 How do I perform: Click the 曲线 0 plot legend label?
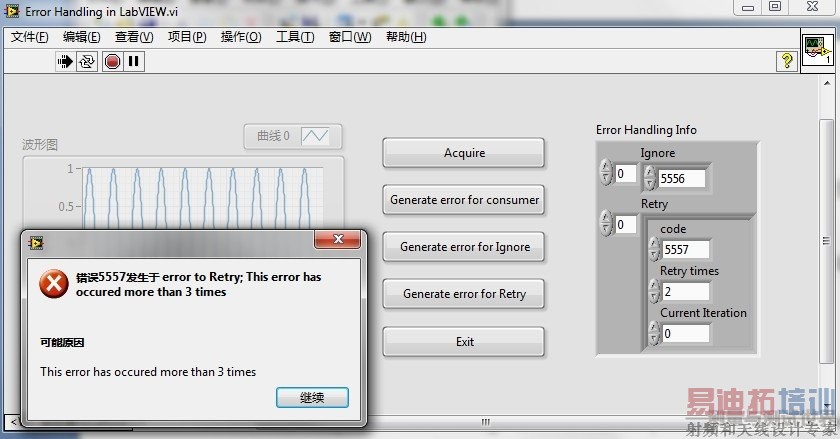273,136
